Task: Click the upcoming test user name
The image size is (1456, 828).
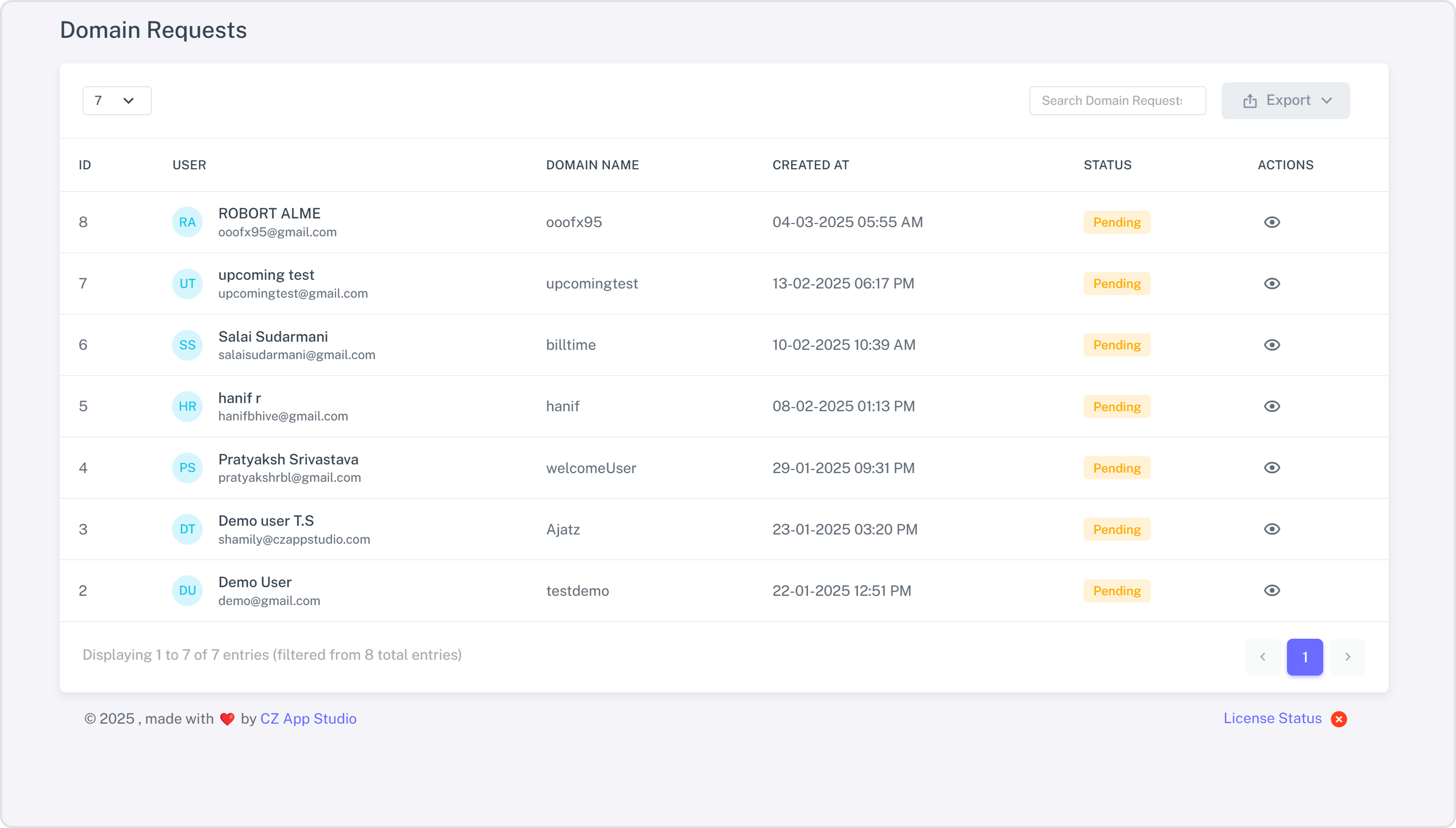Action: [266, 275]
